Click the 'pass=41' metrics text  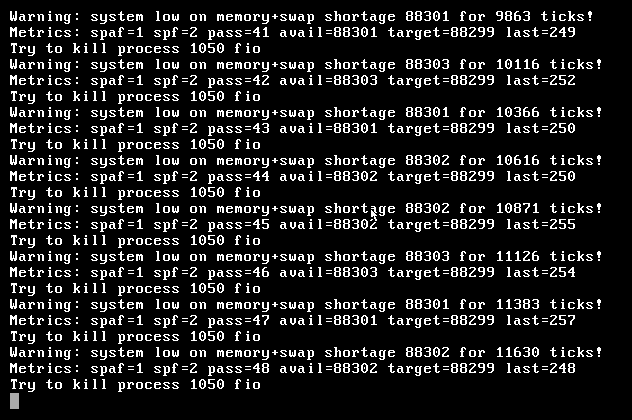pyautogui.click(x=239, y=33)
